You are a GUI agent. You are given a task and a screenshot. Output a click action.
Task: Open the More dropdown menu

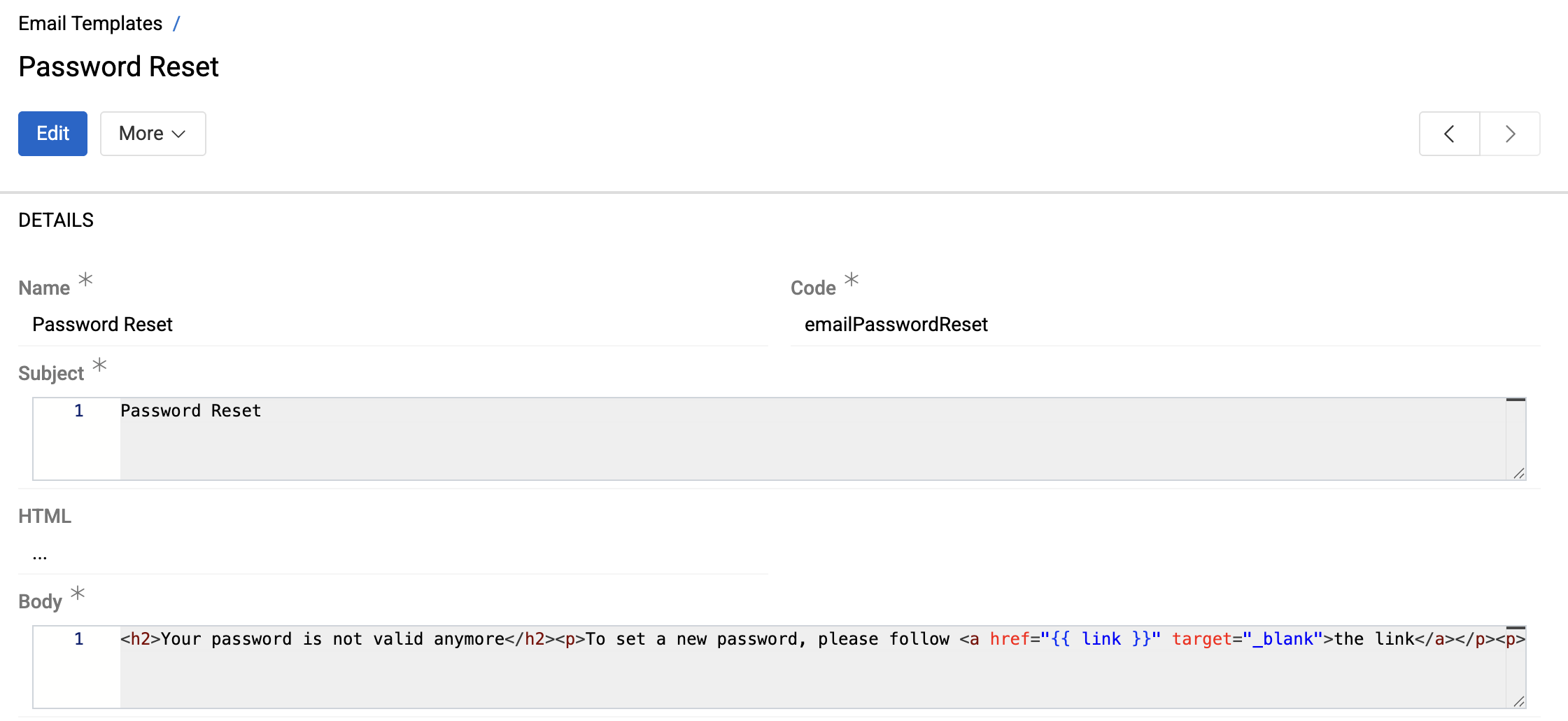153,134
